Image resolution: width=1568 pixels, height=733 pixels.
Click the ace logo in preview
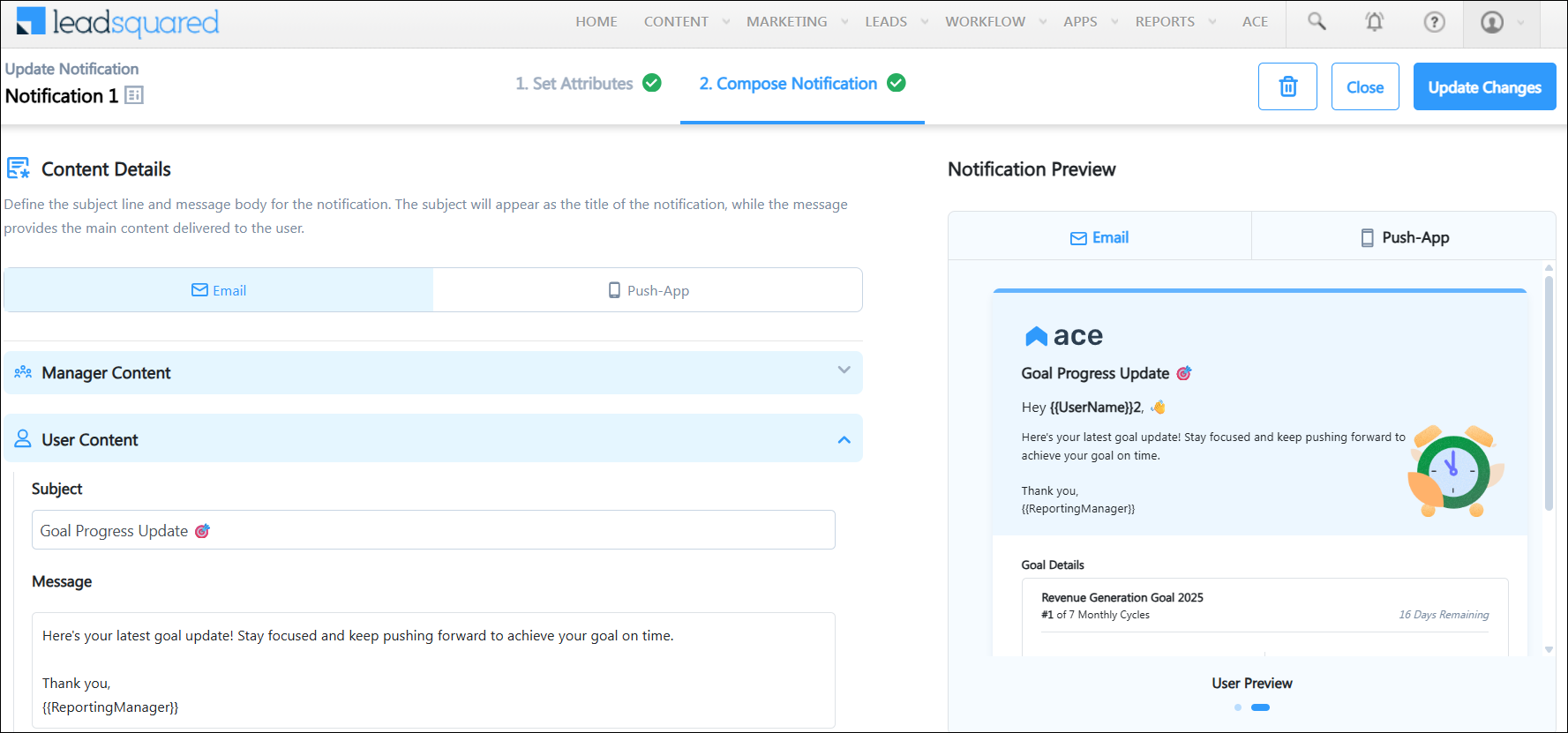1063,336
